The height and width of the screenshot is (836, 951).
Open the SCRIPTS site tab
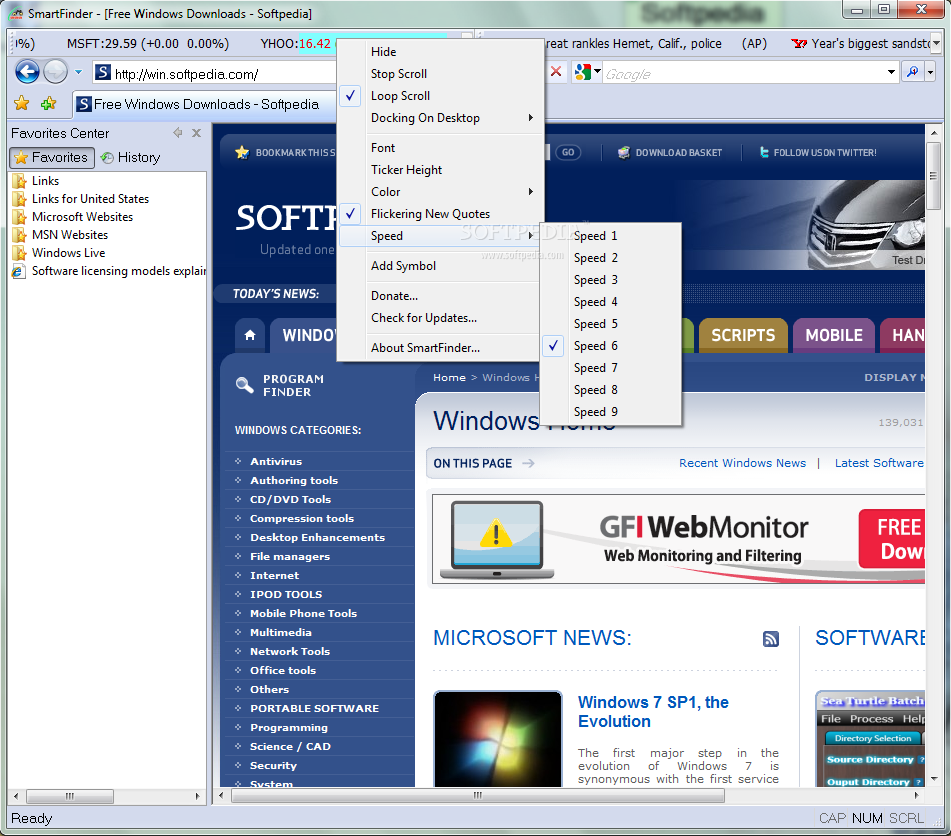point(743,335)
